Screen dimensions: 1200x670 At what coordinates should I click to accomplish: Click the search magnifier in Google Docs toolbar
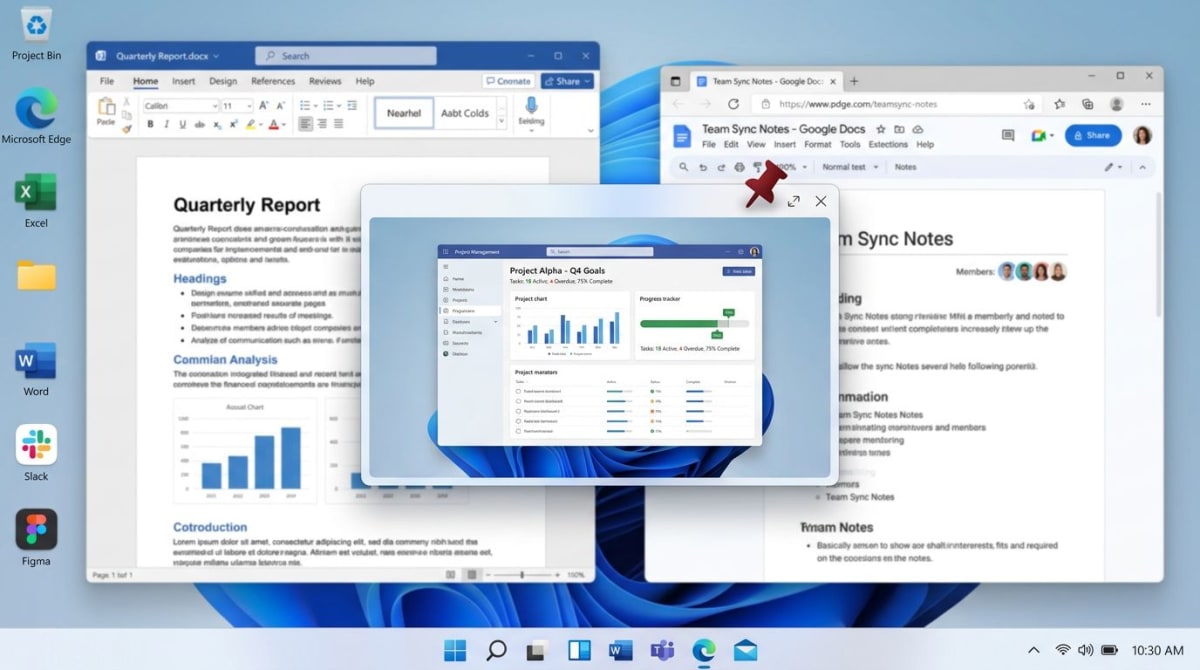point(683,167)
